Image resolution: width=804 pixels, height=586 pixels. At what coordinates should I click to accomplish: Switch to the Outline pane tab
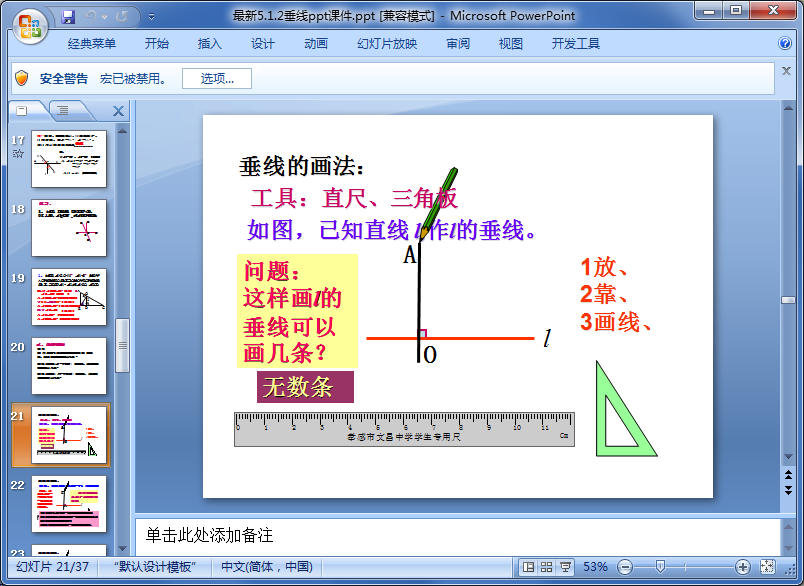coord(63,110)
